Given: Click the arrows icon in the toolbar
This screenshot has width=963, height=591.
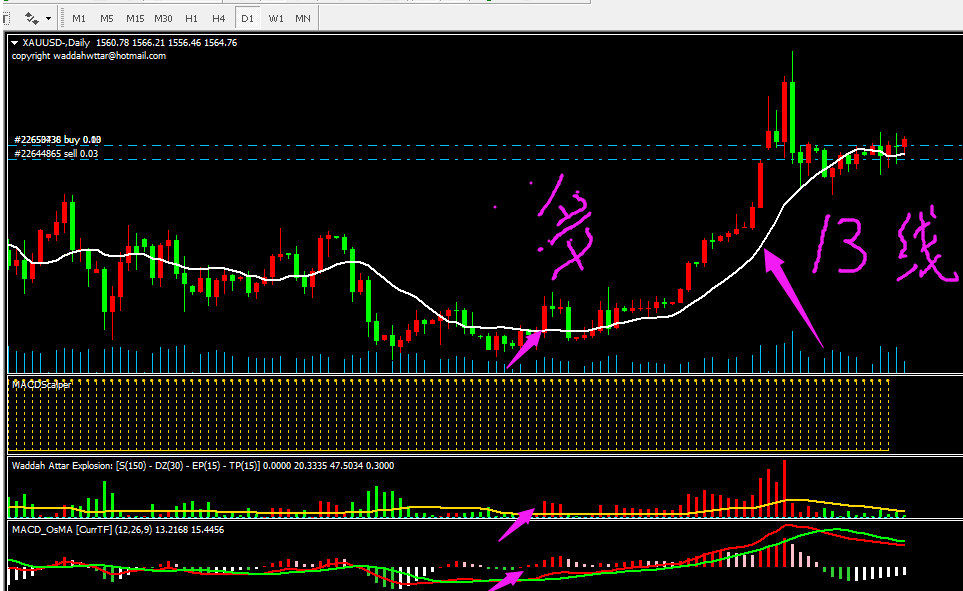Looking at the screenshot, I should point(31,18).
